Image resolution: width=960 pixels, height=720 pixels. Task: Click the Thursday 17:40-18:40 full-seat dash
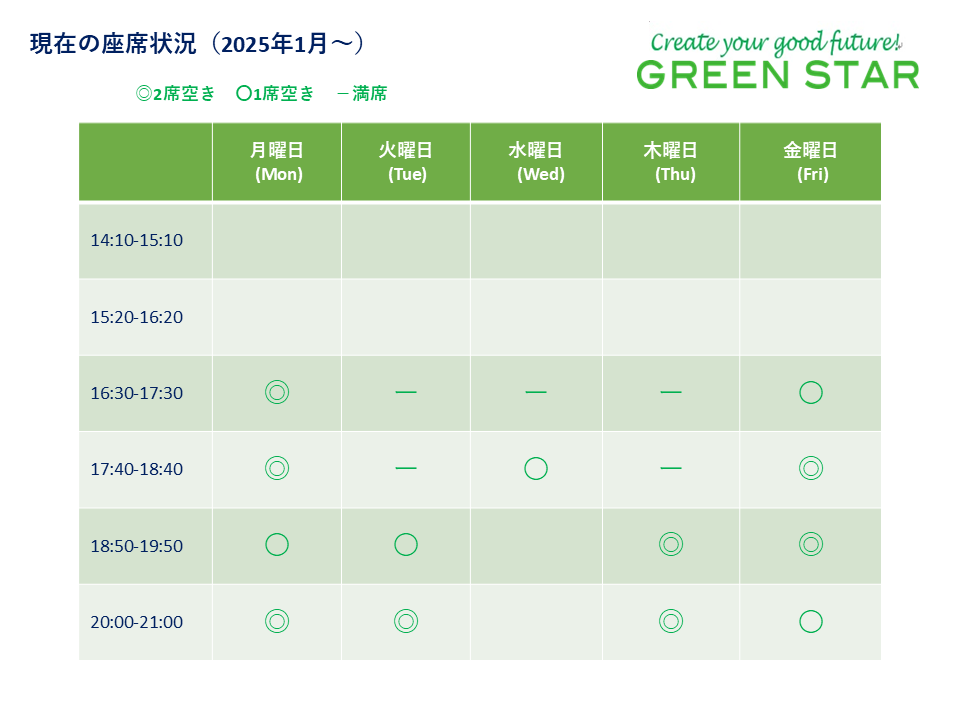pyautogui.click(x=671, y=468)
